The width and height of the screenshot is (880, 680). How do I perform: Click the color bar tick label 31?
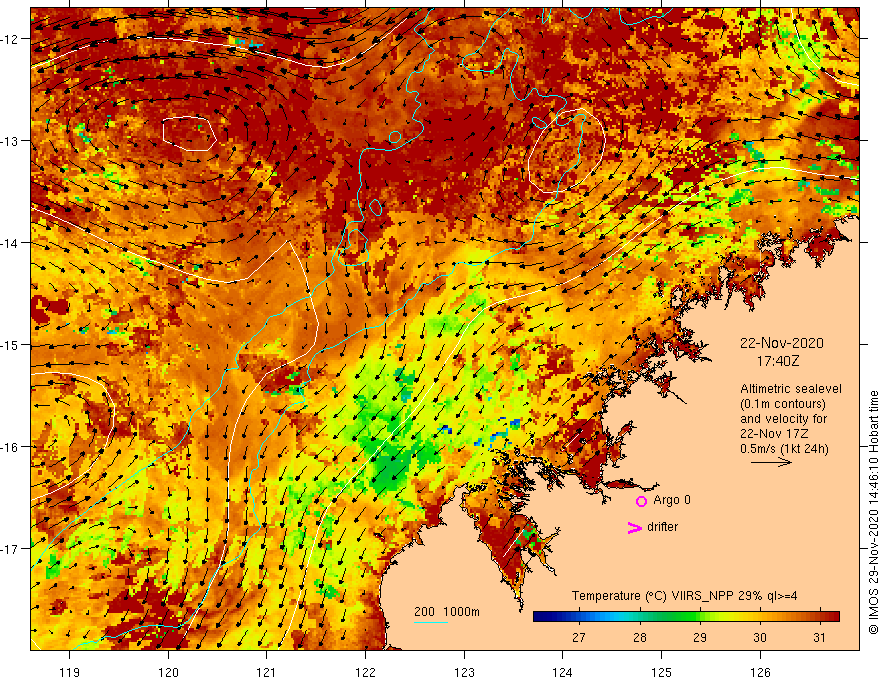[x=819, y=637]
